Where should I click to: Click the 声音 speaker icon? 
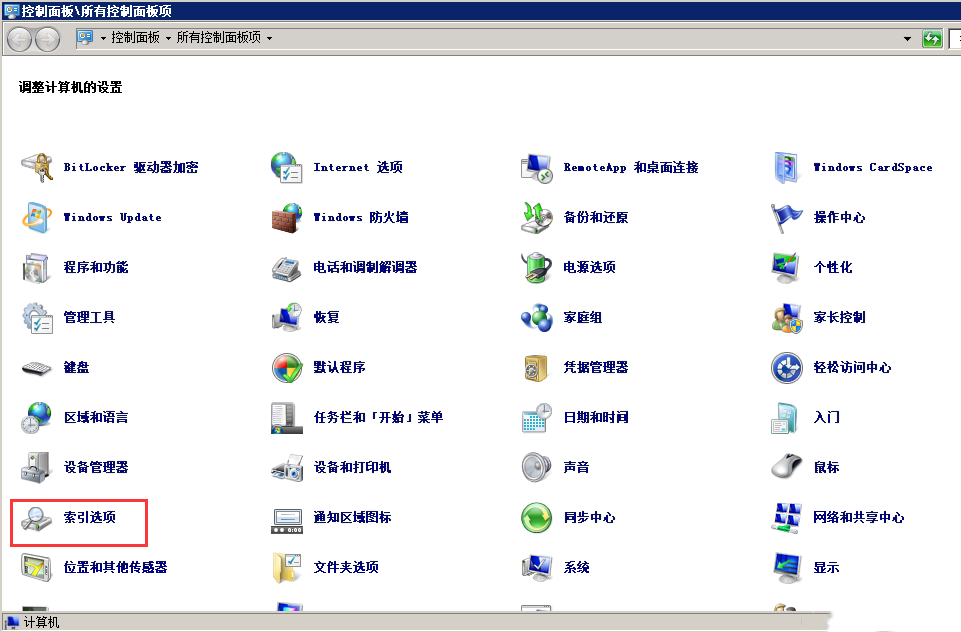click(x=537, y=468)
